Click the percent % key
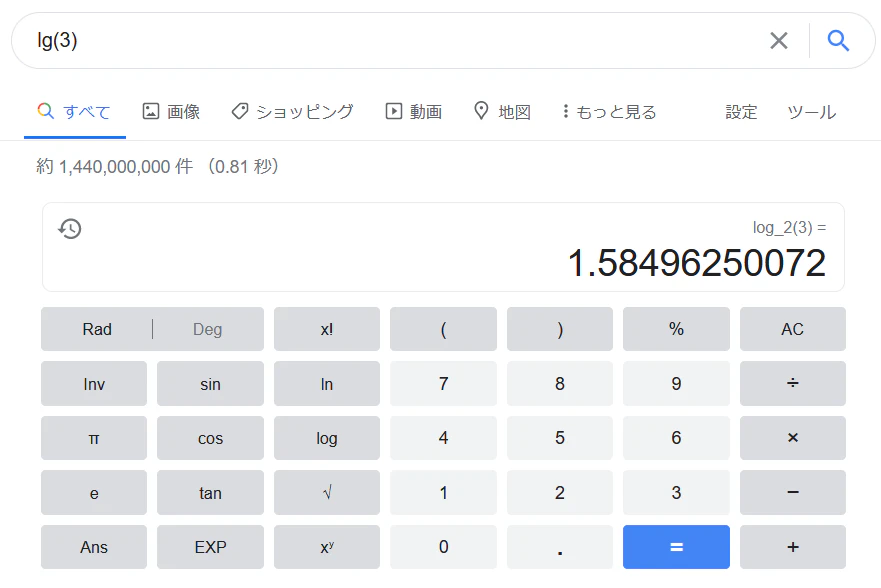The image size is (881, 588). click(676, 329)
